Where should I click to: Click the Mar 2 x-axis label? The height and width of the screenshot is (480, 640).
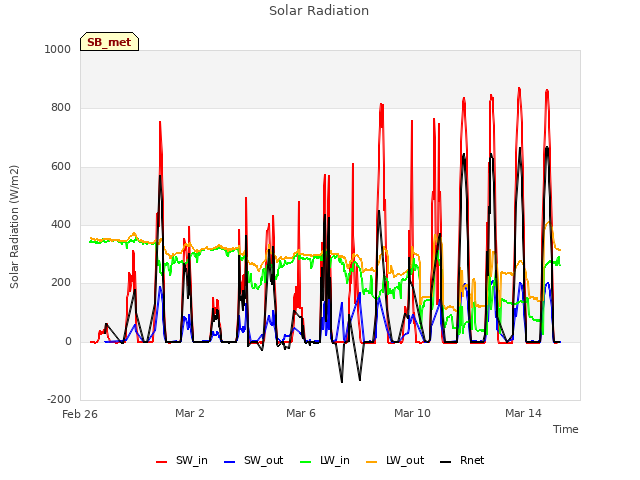(190, 413)
